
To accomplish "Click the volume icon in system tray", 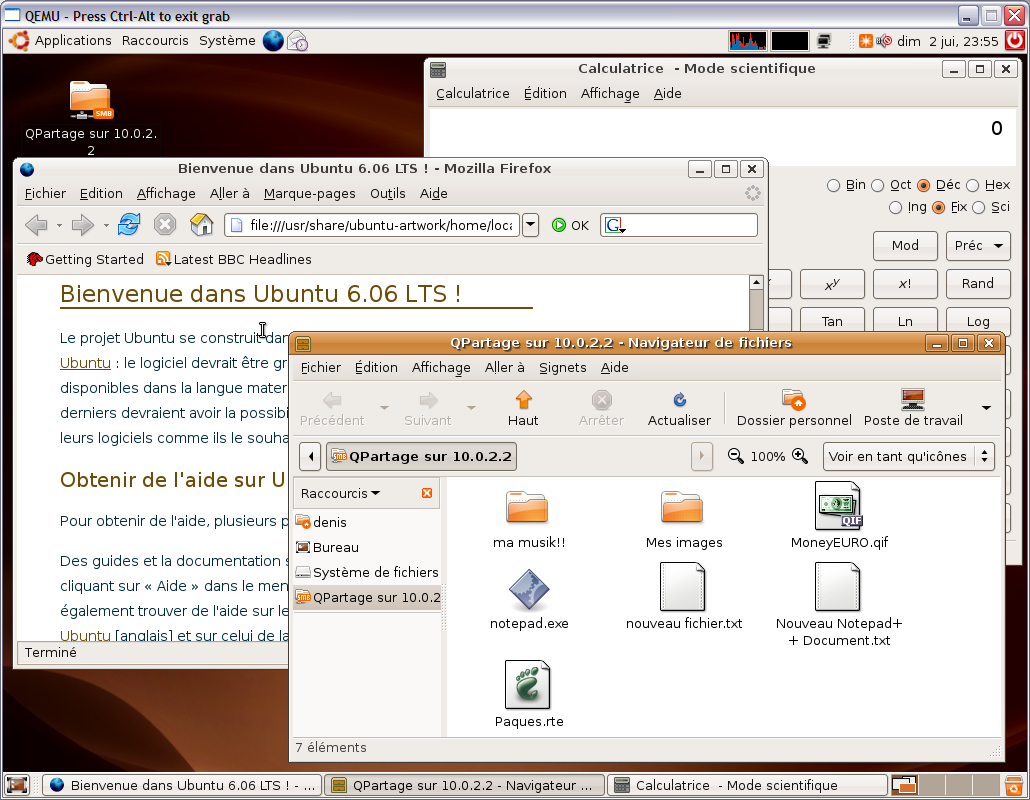I will (884, 41).
